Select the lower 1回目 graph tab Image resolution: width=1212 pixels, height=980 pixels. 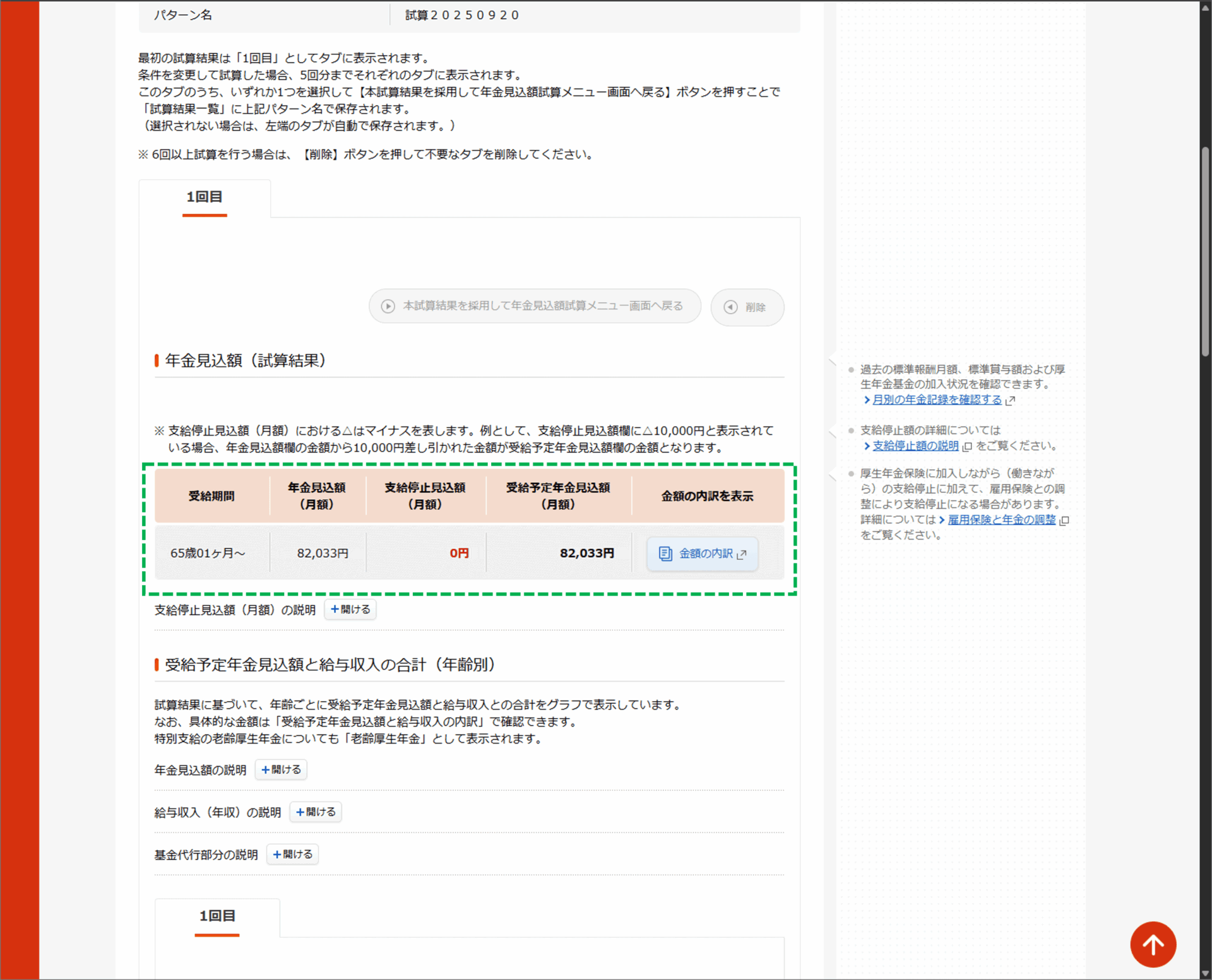pos(217,916)
